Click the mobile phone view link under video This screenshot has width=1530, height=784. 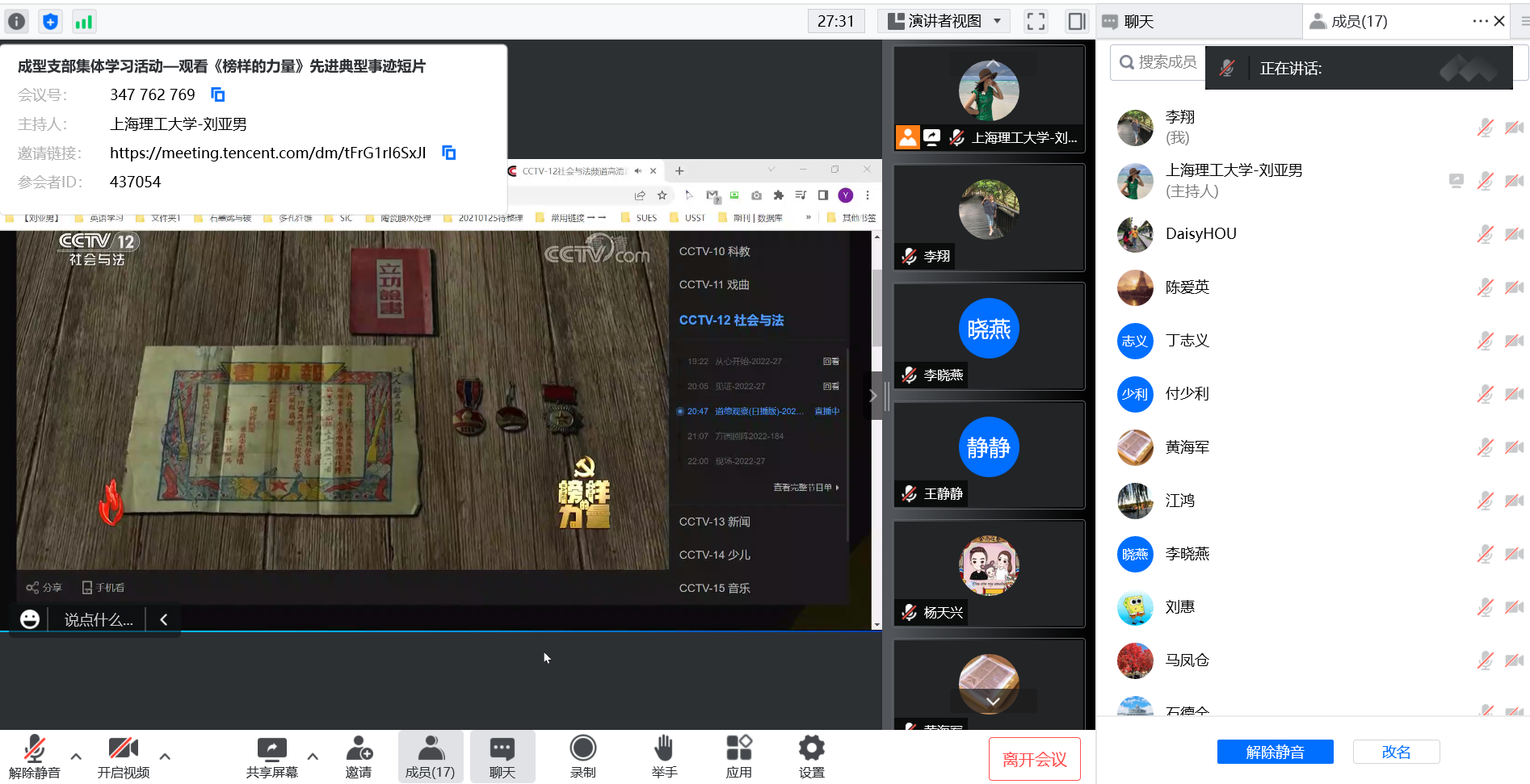tap(103, 587)
